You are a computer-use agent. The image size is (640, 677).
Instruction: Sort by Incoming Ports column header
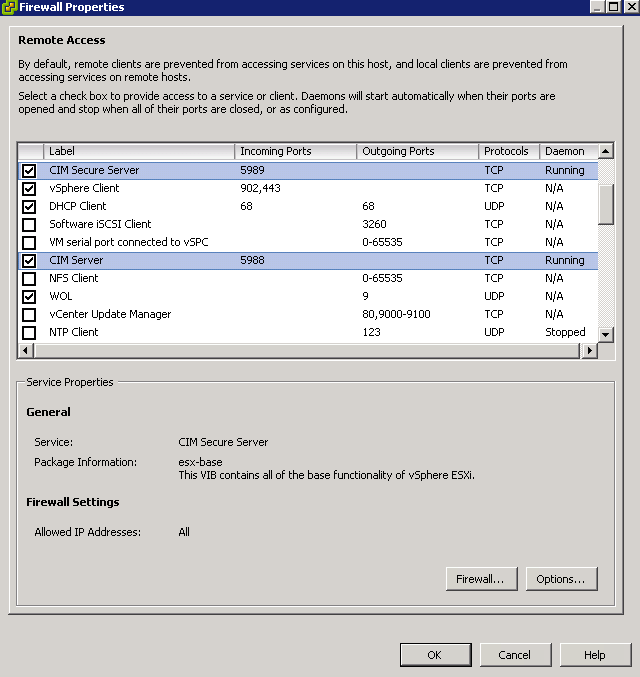[296, 152]
